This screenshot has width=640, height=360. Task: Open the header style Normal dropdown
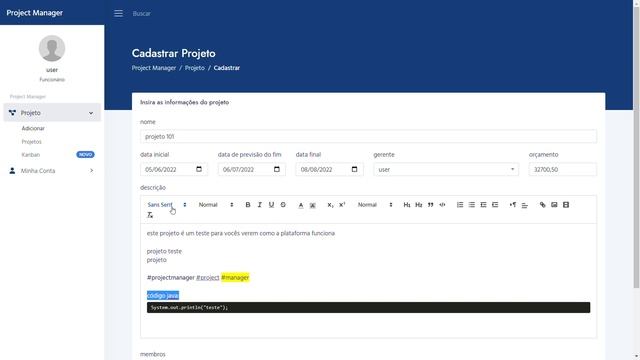click(375, 205)
